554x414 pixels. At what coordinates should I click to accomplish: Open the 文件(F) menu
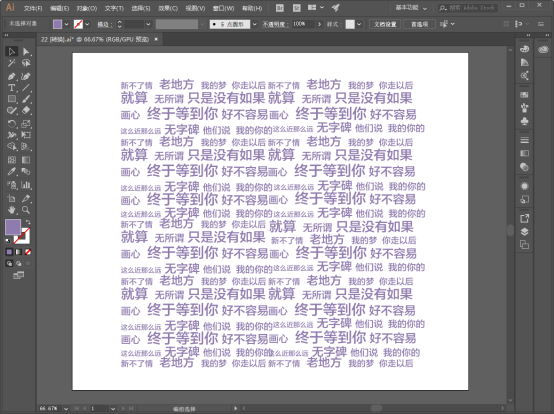pos(33,8)
